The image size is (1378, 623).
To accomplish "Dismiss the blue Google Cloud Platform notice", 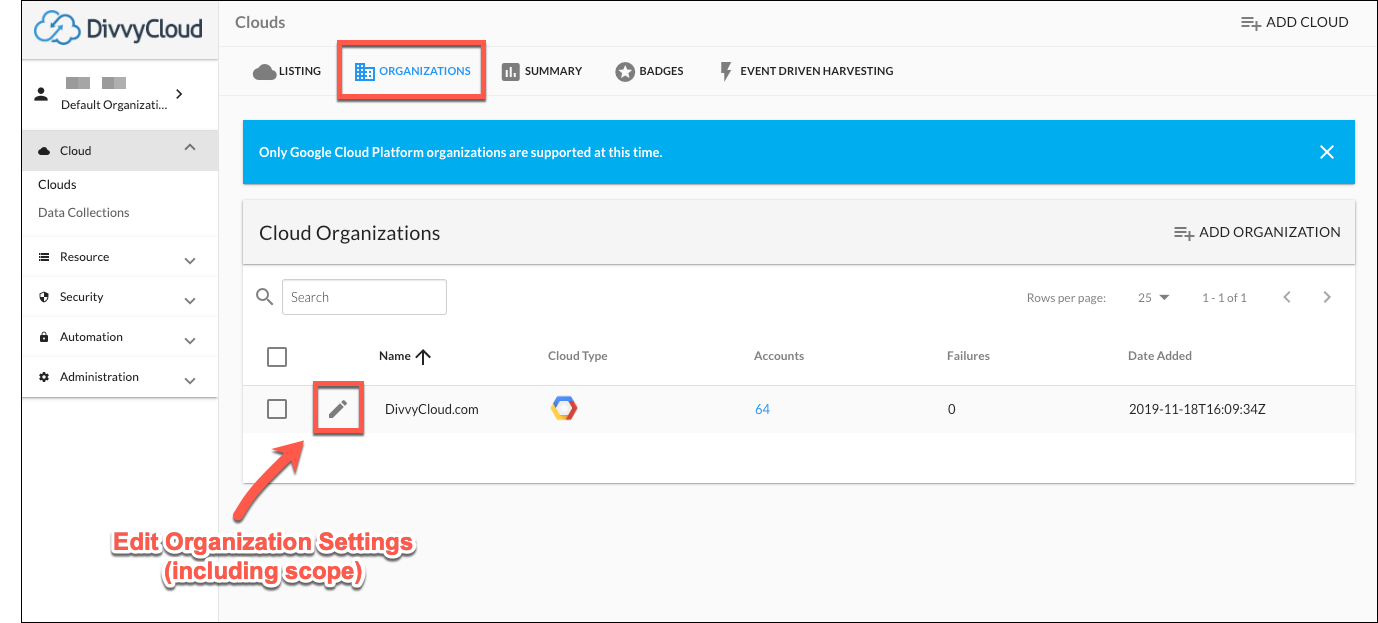I will 1327,152.
